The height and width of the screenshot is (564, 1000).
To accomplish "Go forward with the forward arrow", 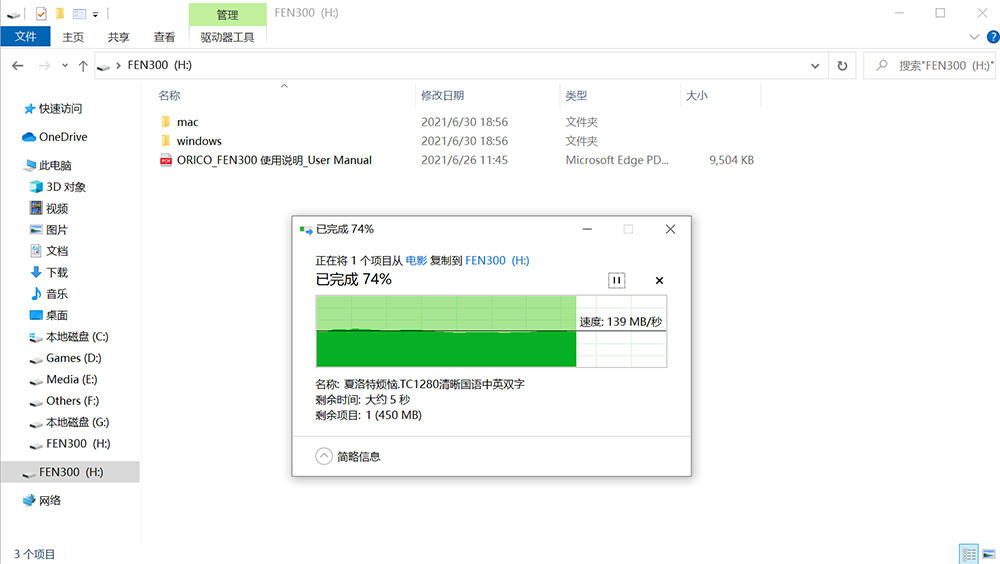I will (x=44, y=65).
